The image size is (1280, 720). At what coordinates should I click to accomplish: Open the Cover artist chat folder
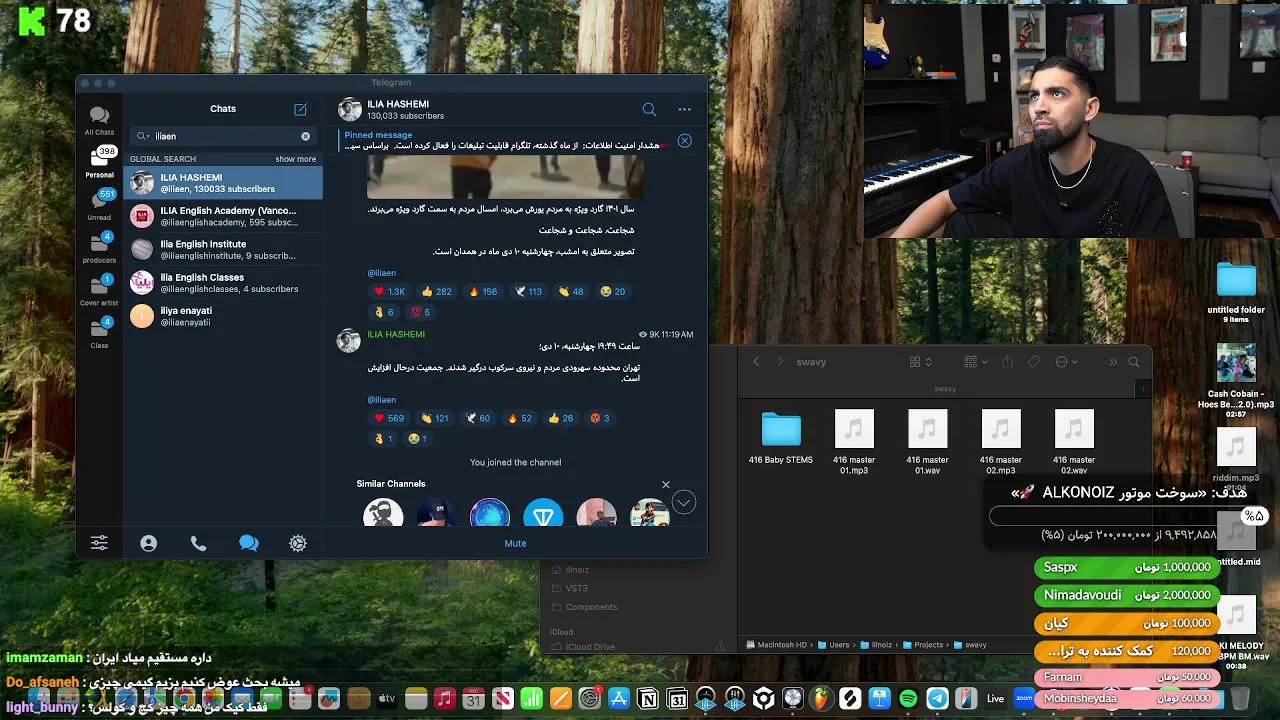99,290
